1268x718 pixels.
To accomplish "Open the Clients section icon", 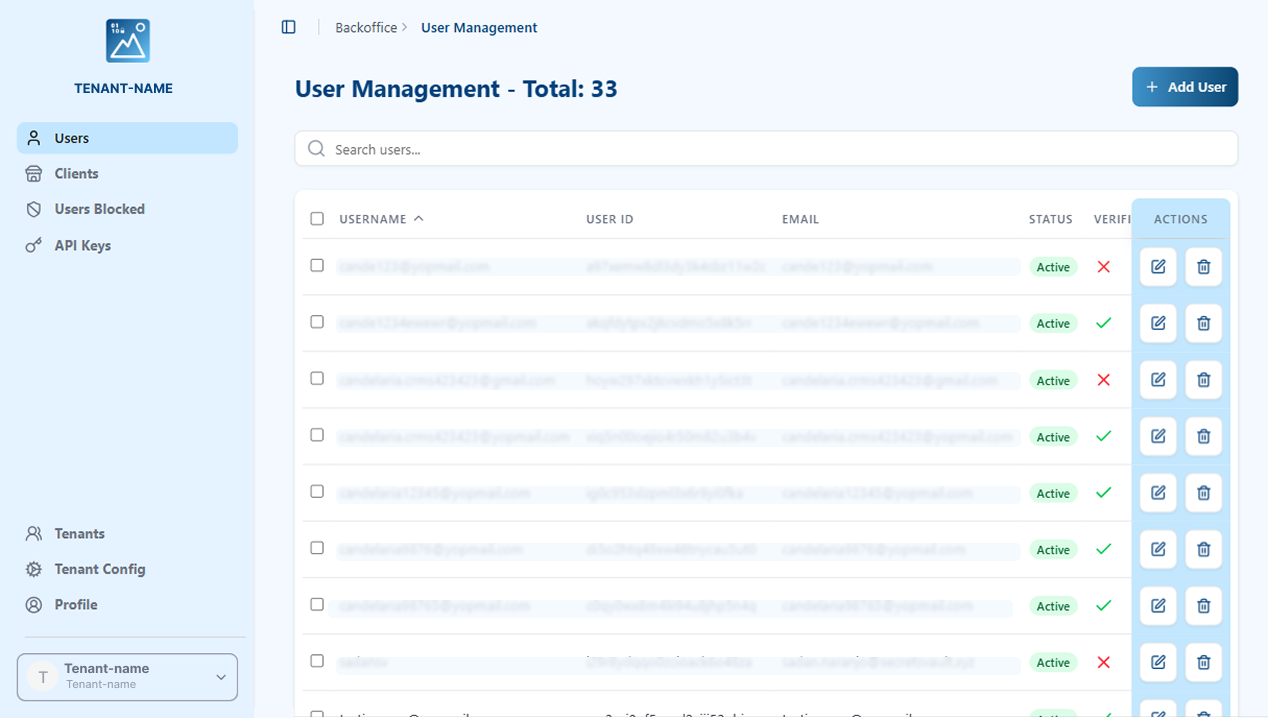I will click(x=33, y=173).
